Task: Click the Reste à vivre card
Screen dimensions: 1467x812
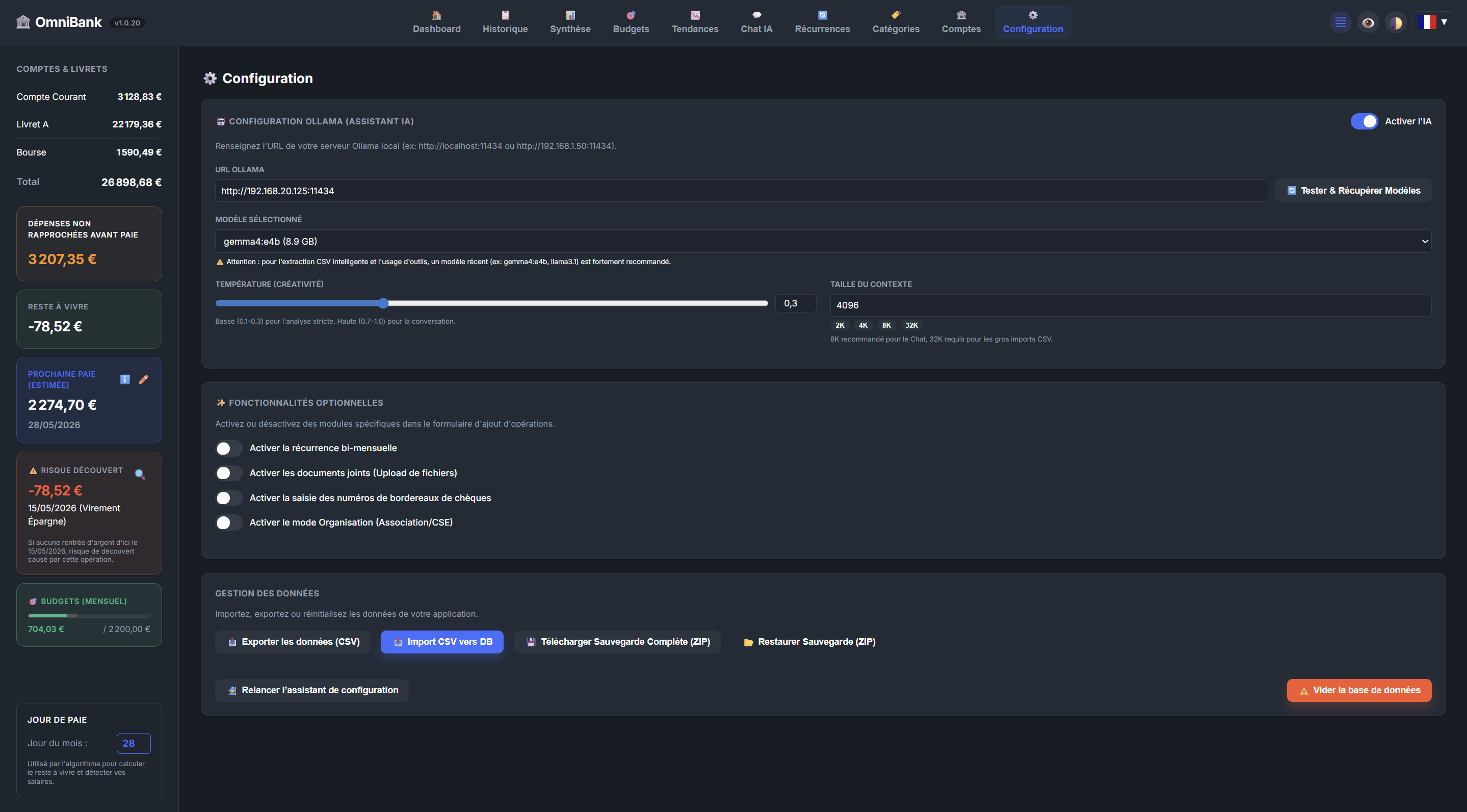Action: 89,319
